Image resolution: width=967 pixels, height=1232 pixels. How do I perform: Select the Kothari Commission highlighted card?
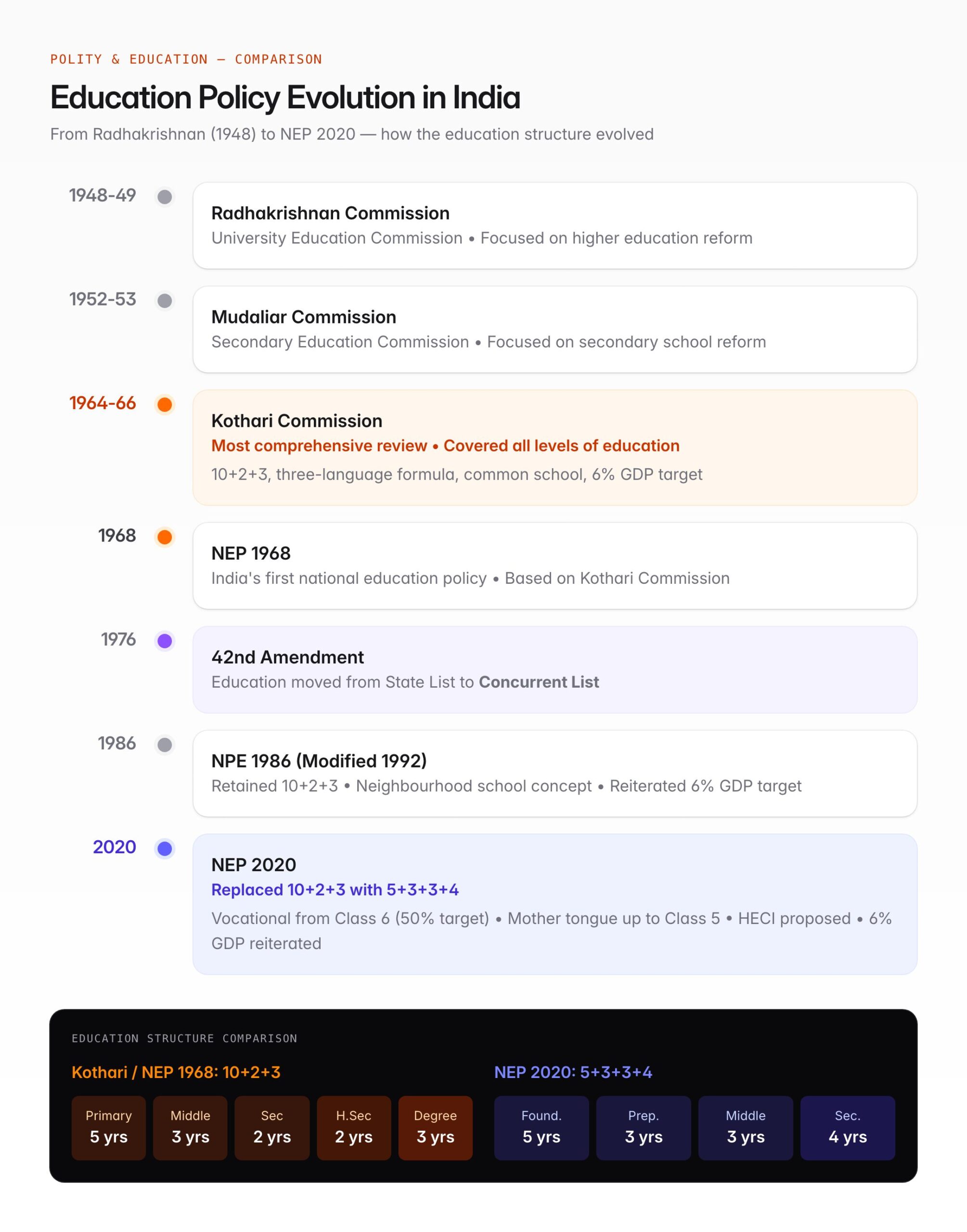click(x=555, y=448)
